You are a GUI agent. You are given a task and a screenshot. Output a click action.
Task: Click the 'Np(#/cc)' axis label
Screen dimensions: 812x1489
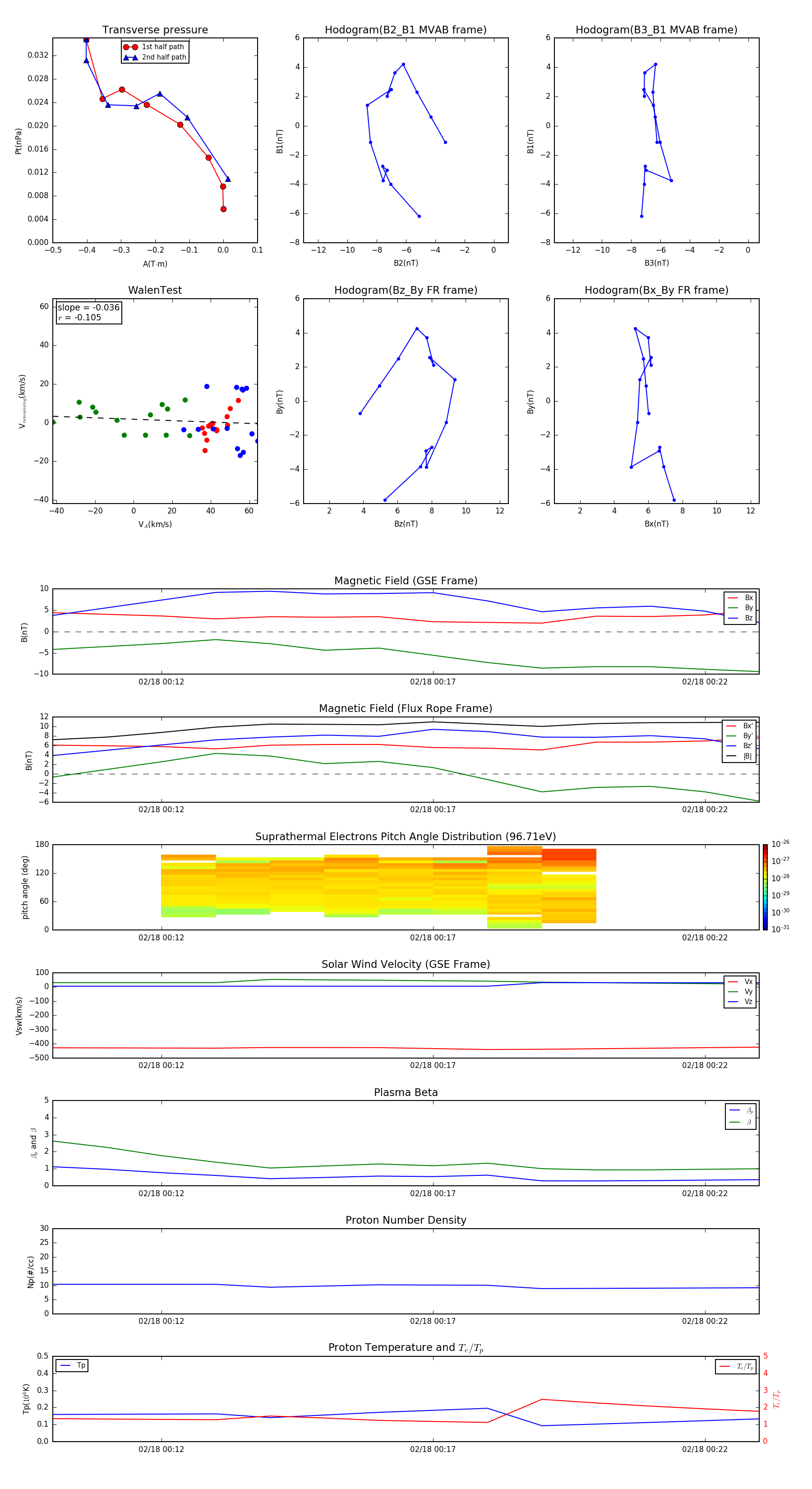tap(31, 1272)
